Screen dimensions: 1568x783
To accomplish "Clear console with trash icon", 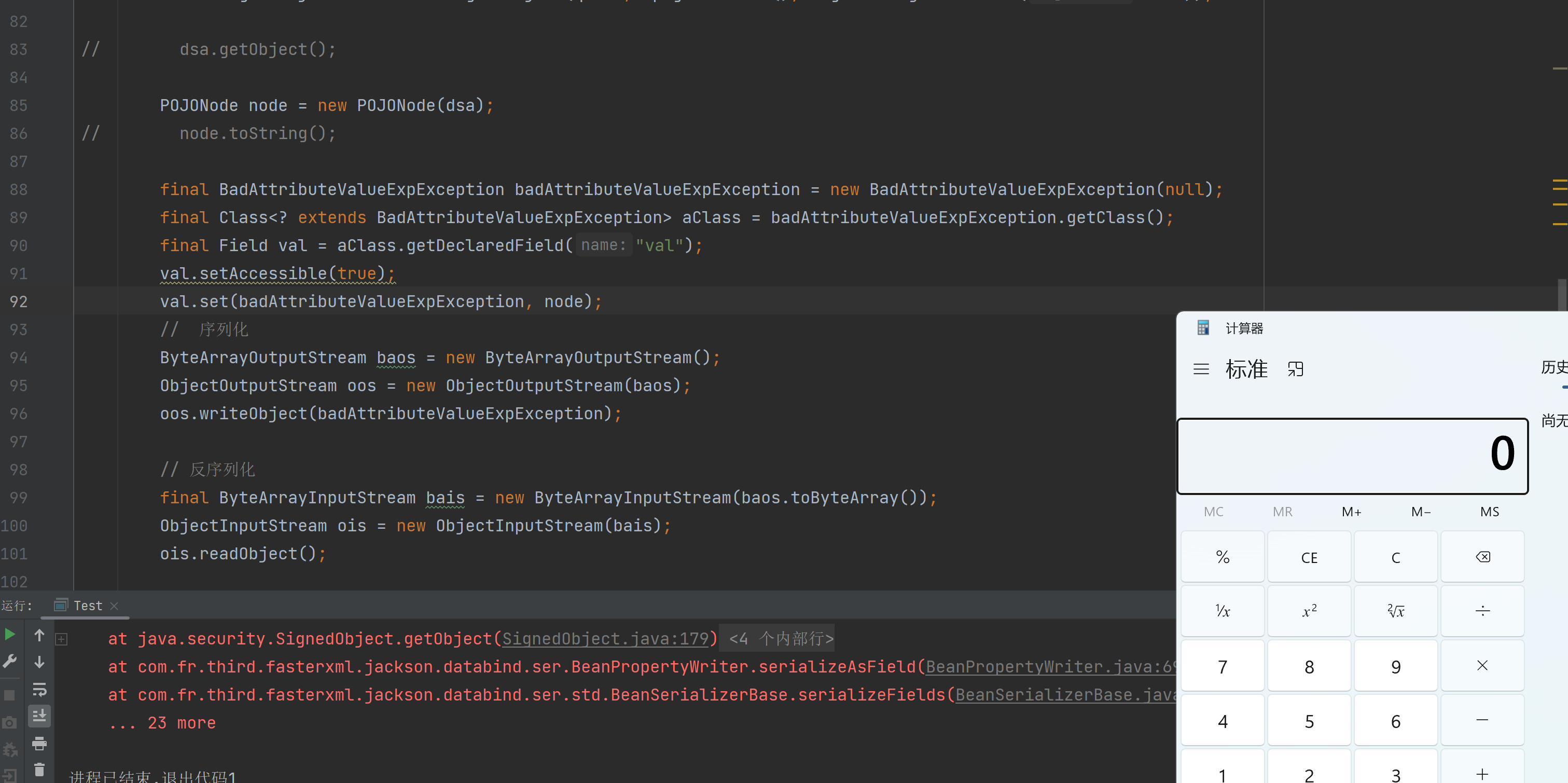I will (39, 770).
